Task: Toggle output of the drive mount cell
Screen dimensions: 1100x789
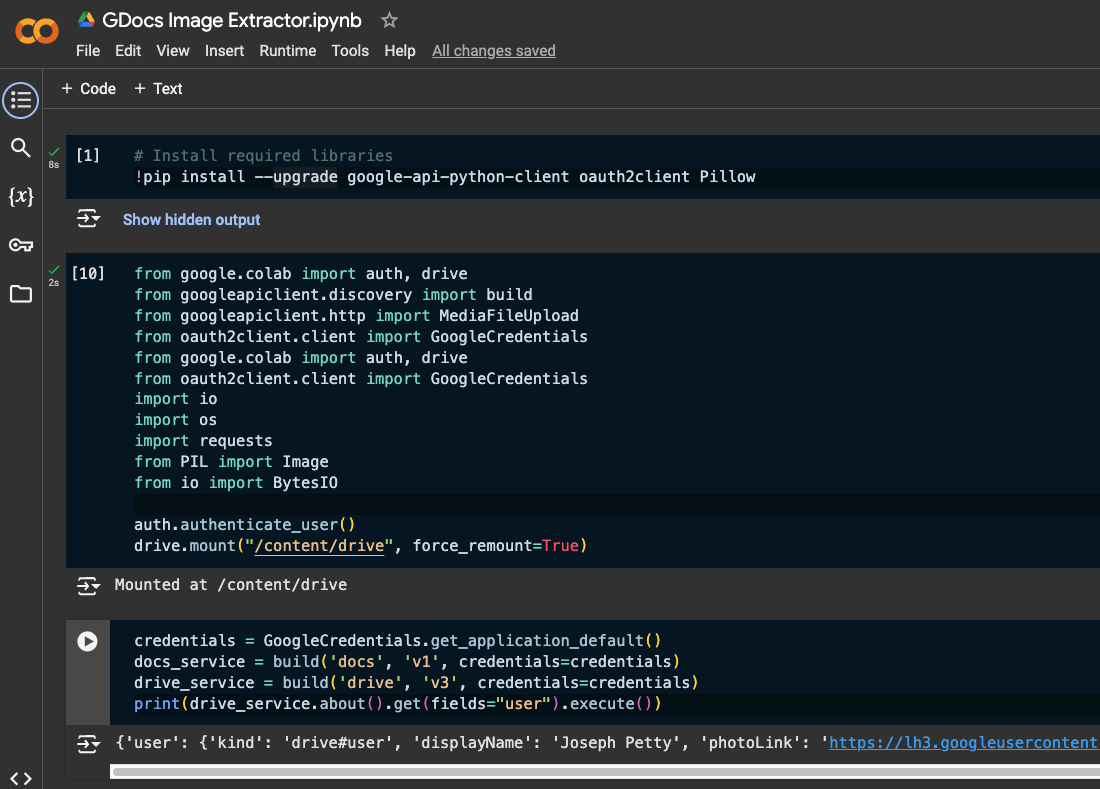Action: pyautogui.click(x=89, y=585)
